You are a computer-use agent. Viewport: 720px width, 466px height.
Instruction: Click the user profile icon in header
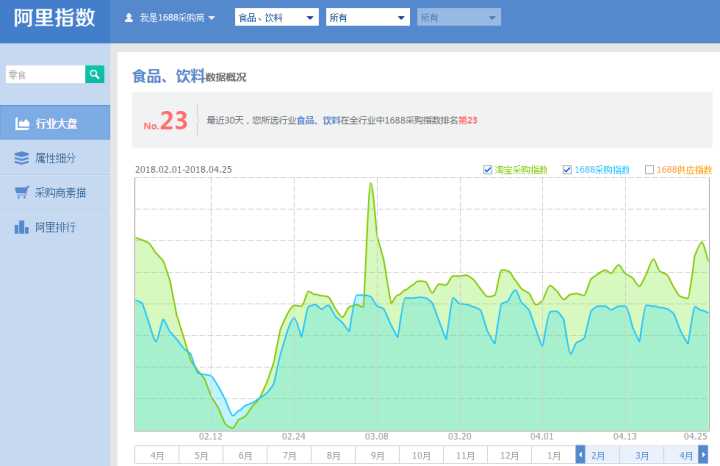(129, 18)
